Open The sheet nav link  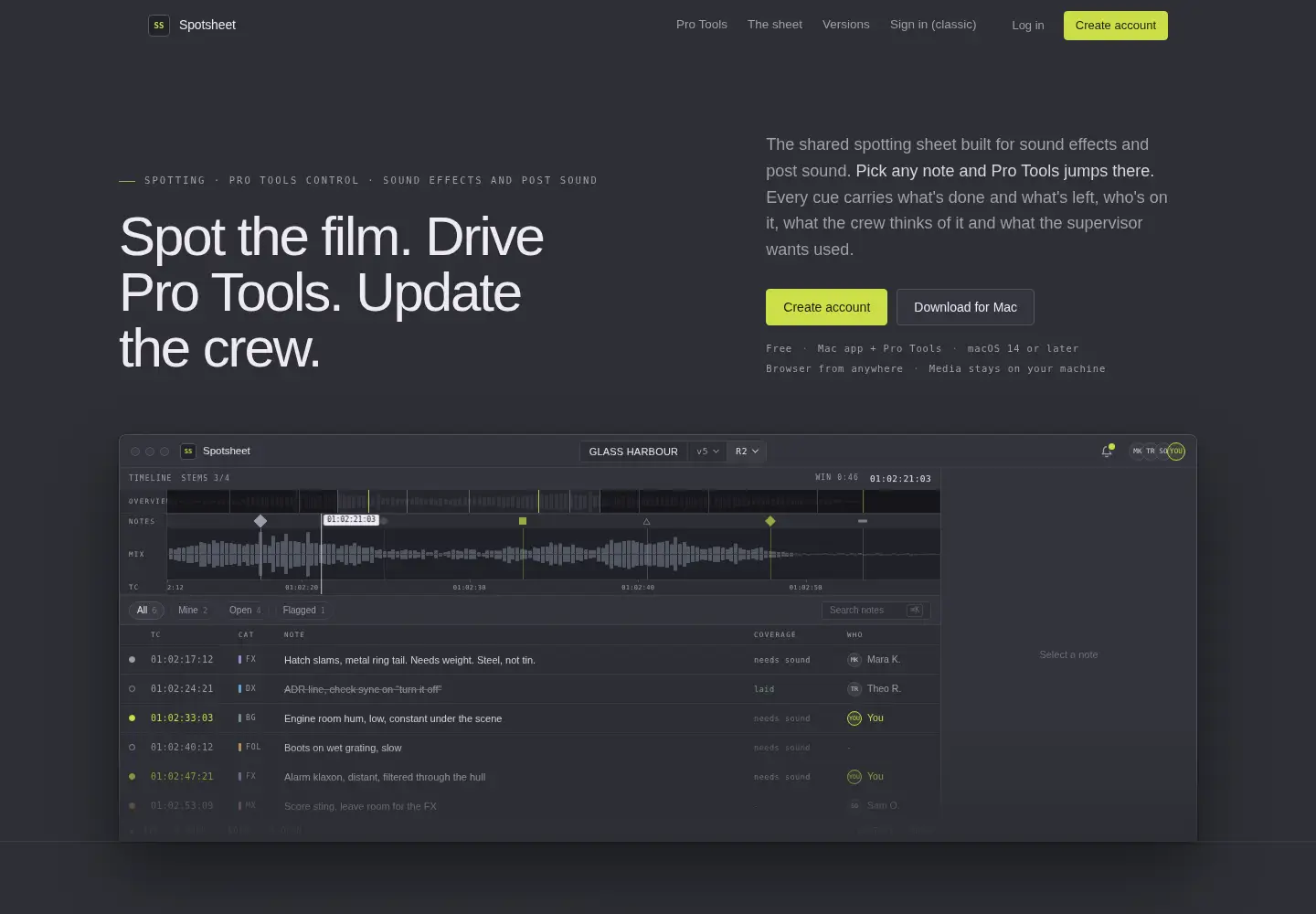click(x=775, y=25)
